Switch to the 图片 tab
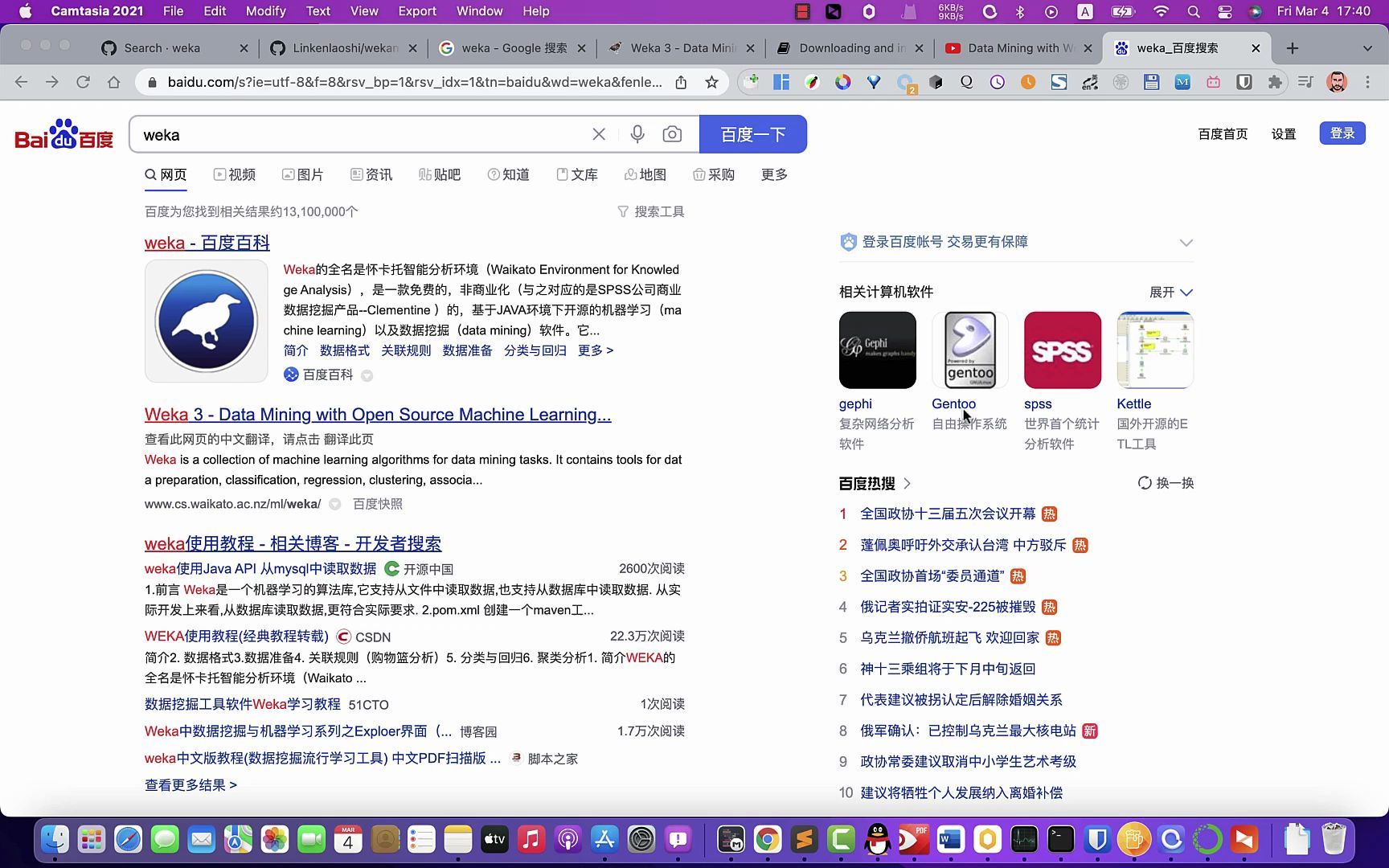Screen dimensions: 1389x868 coord(303,174)
